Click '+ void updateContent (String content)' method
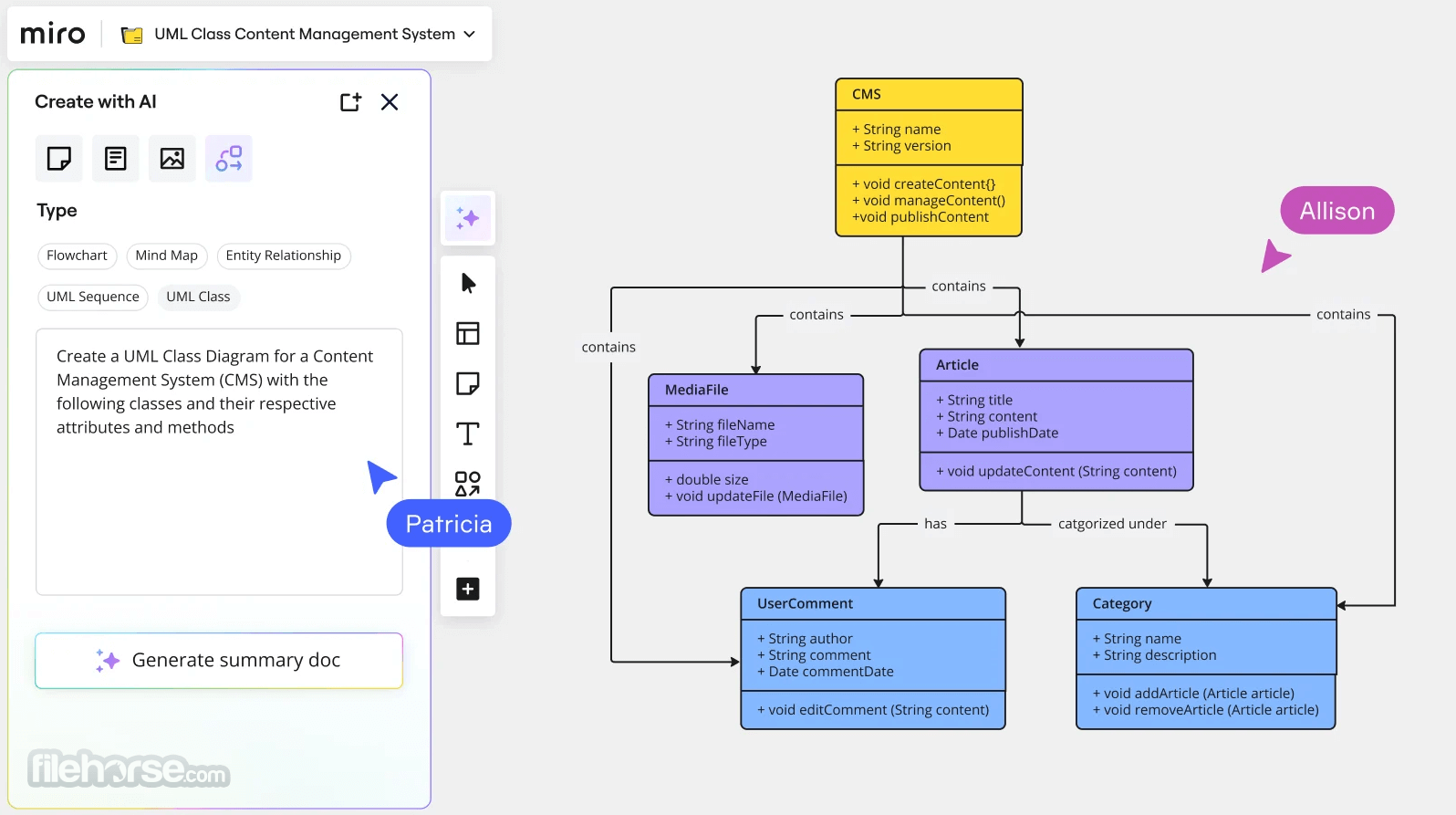 [1056, 472]
